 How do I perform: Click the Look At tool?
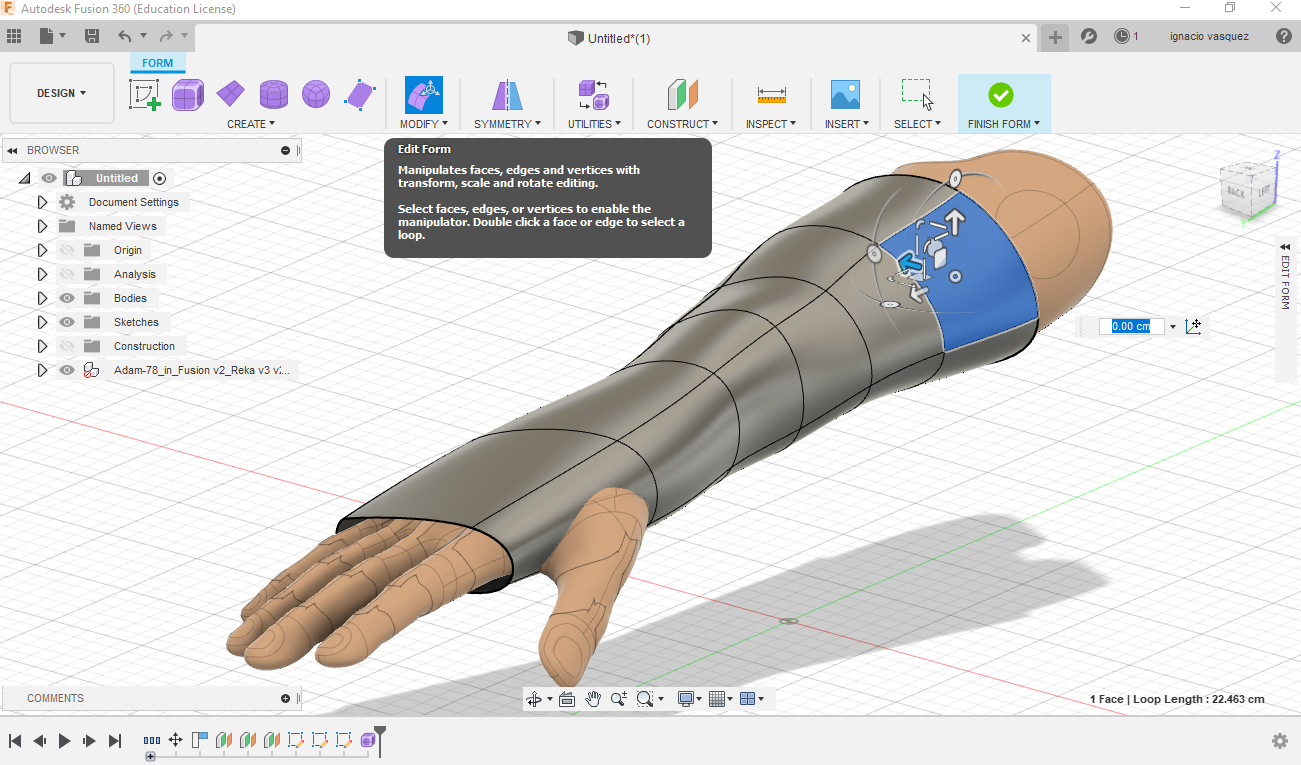point(567,699)
